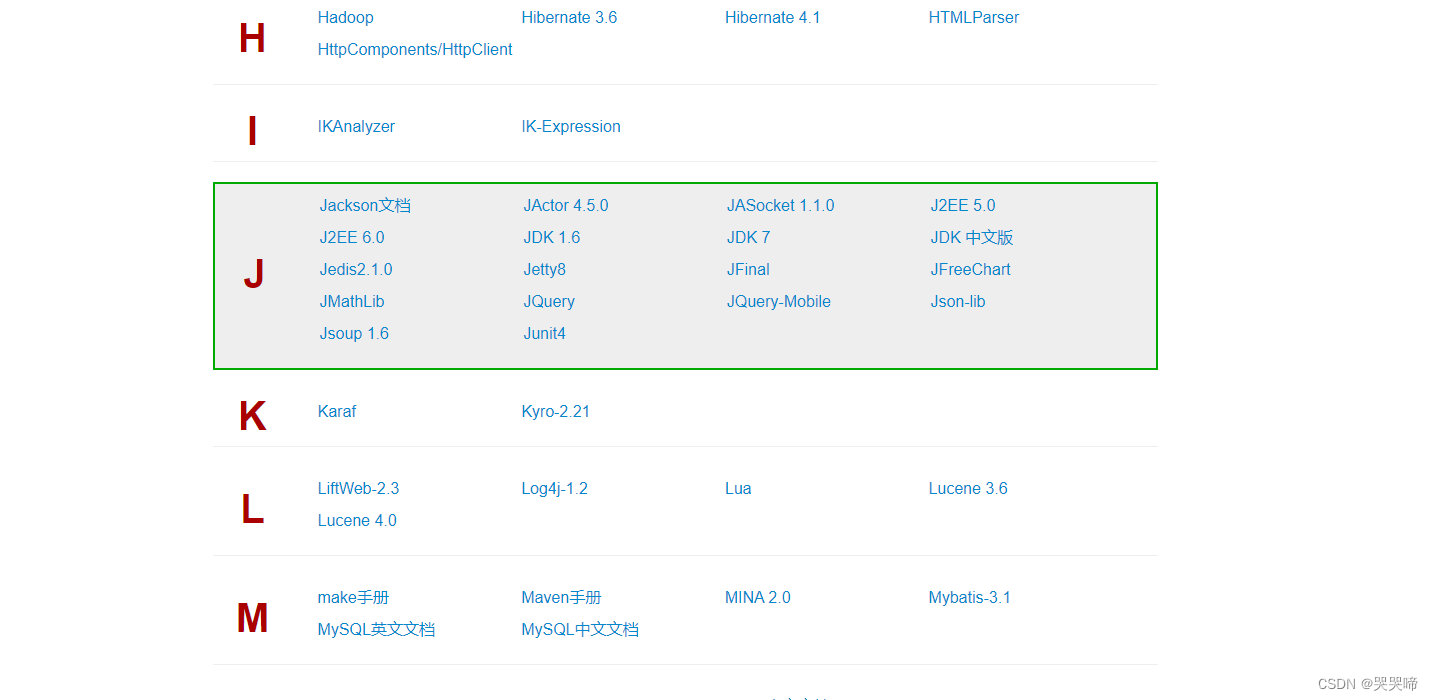Select the MySQL中文文档 link
This screenshot has height=700, width=1433.
coord(580,629)
